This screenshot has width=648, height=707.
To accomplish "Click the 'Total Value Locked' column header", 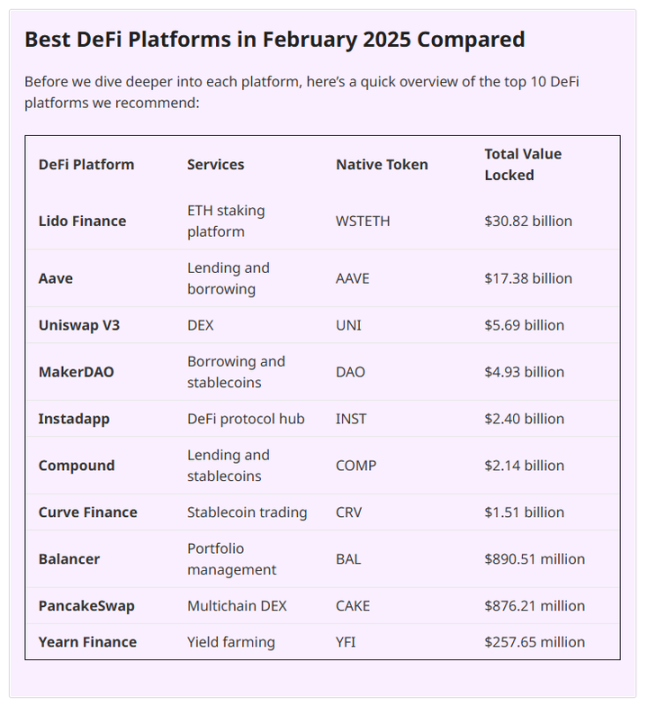I will click(522, 165).
